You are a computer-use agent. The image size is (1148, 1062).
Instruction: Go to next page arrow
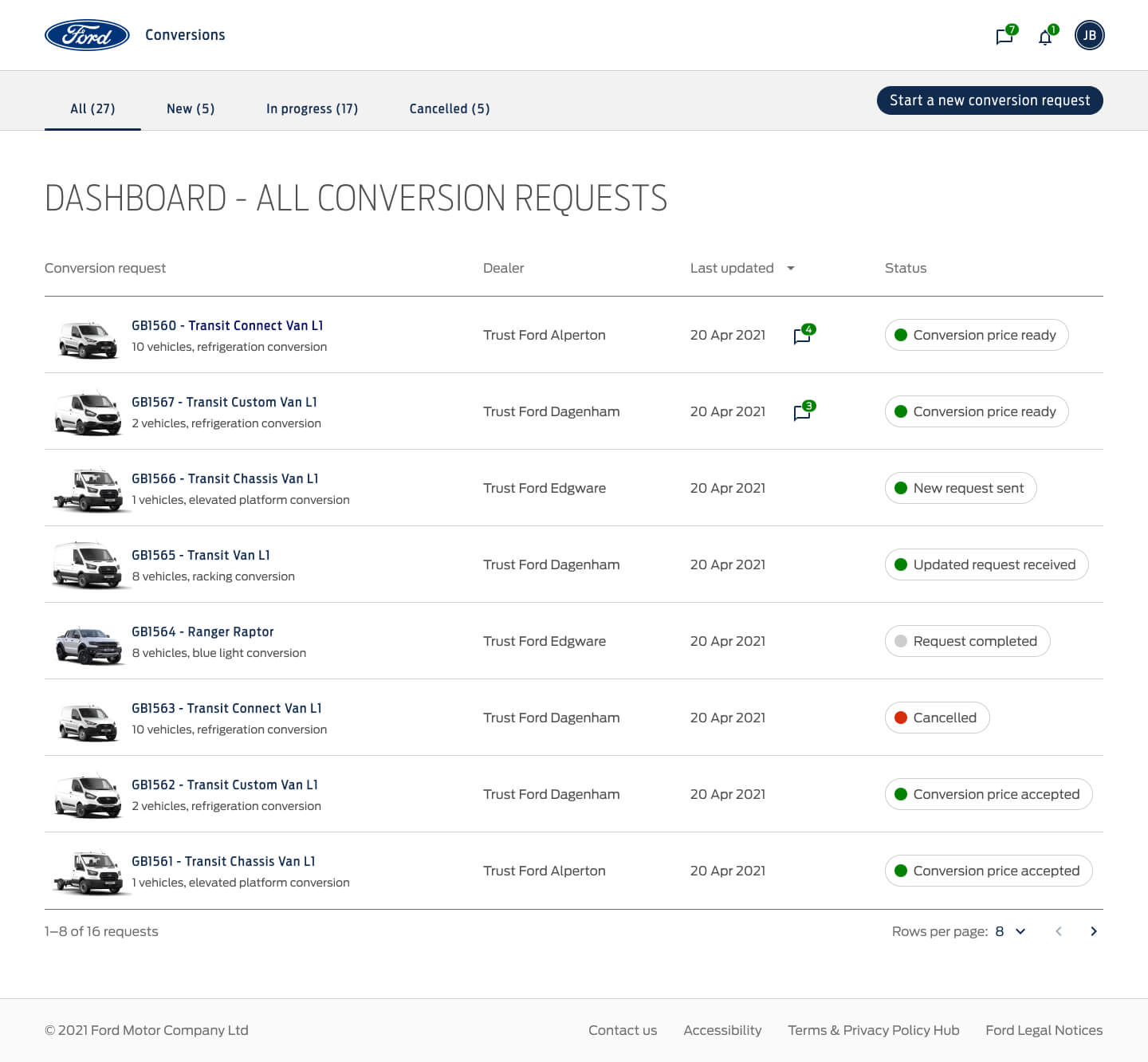tap(1094, 931)
